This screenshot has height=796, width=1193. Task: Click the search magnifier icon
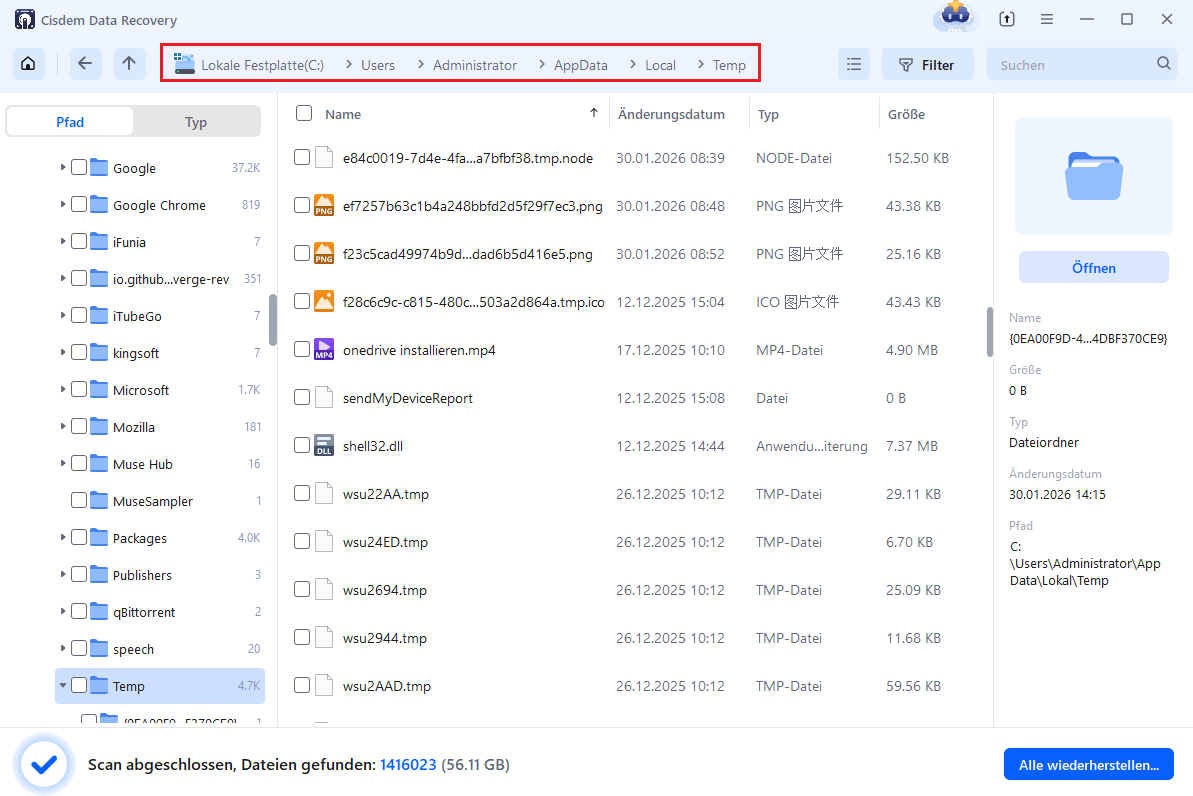pos(1163,63)
